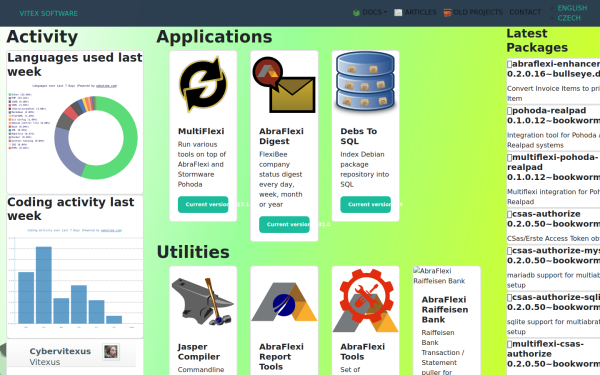
Task: Click the wakatime link above bar chart
Action: point(111,230)
